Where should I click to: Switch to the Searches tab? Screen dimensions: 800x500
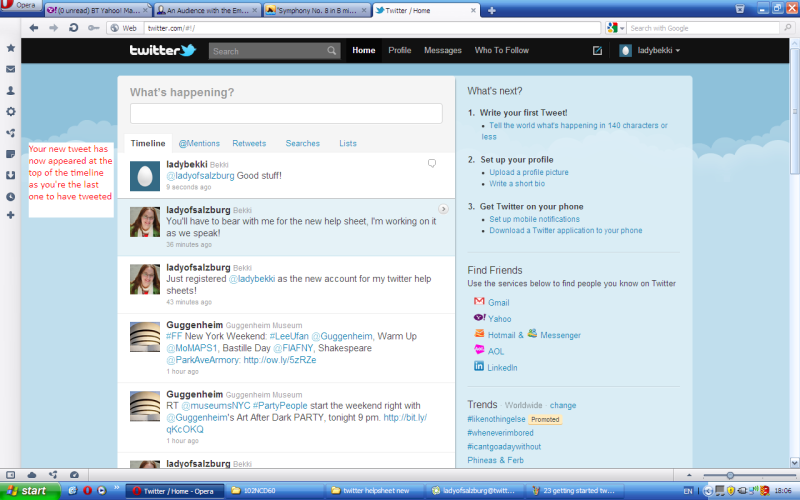(303, 143)
